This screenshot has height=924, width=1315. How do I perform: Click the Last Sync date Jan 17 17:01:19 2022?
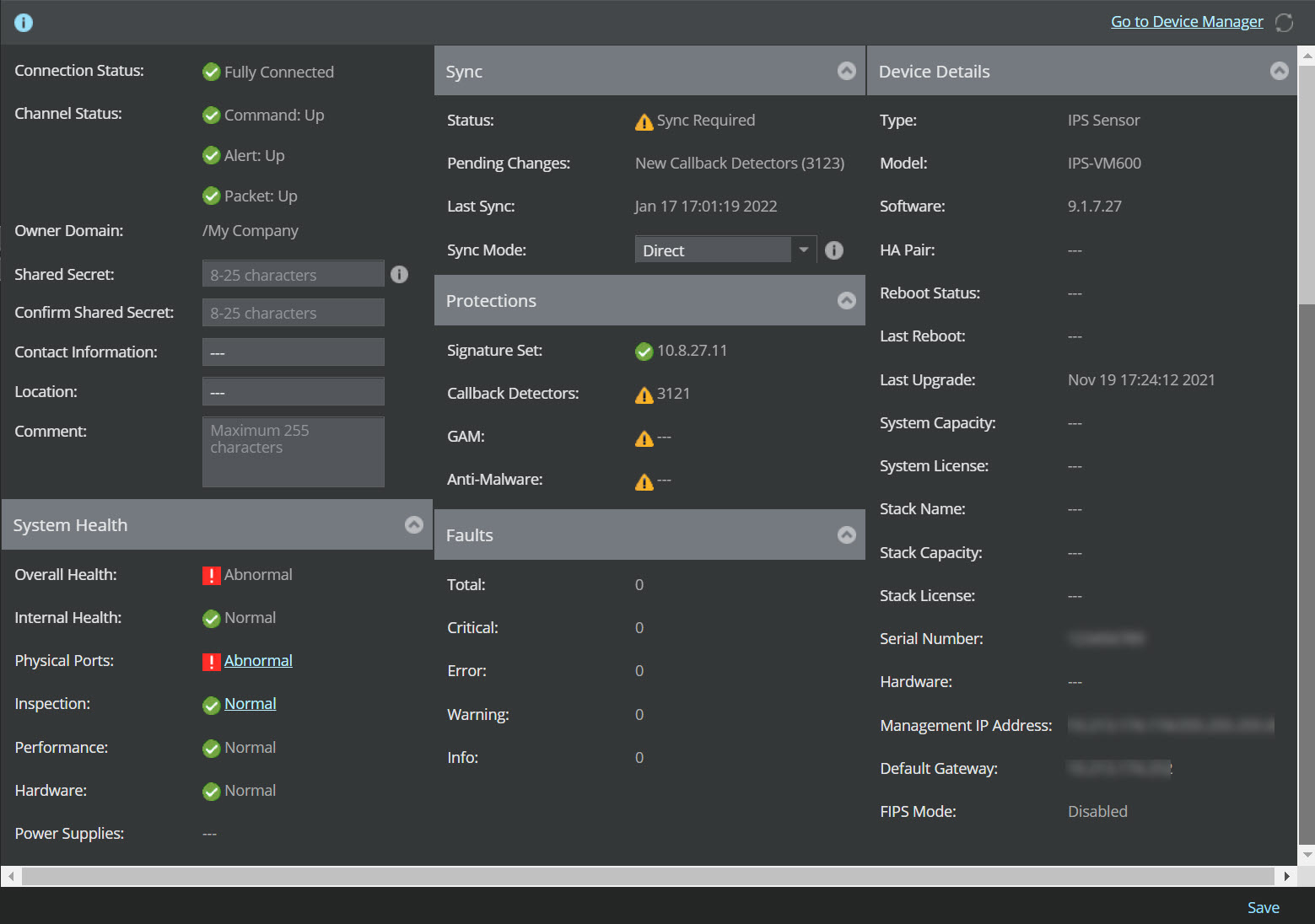[706, 206]
